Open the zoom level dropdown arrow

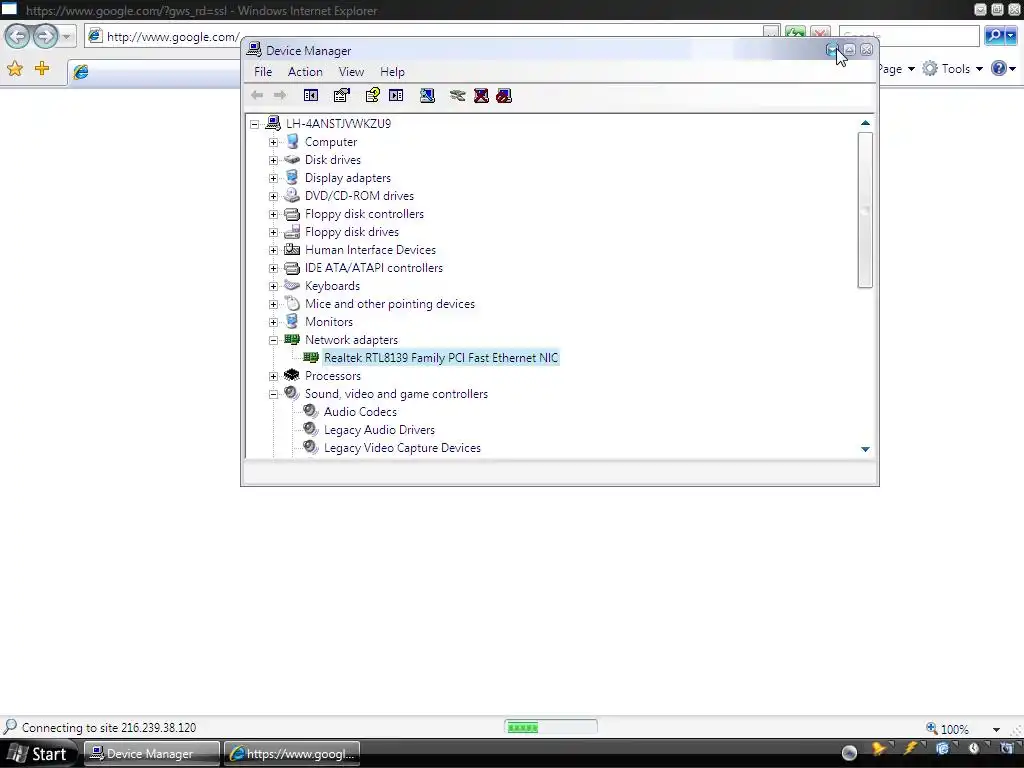point(996,729)
